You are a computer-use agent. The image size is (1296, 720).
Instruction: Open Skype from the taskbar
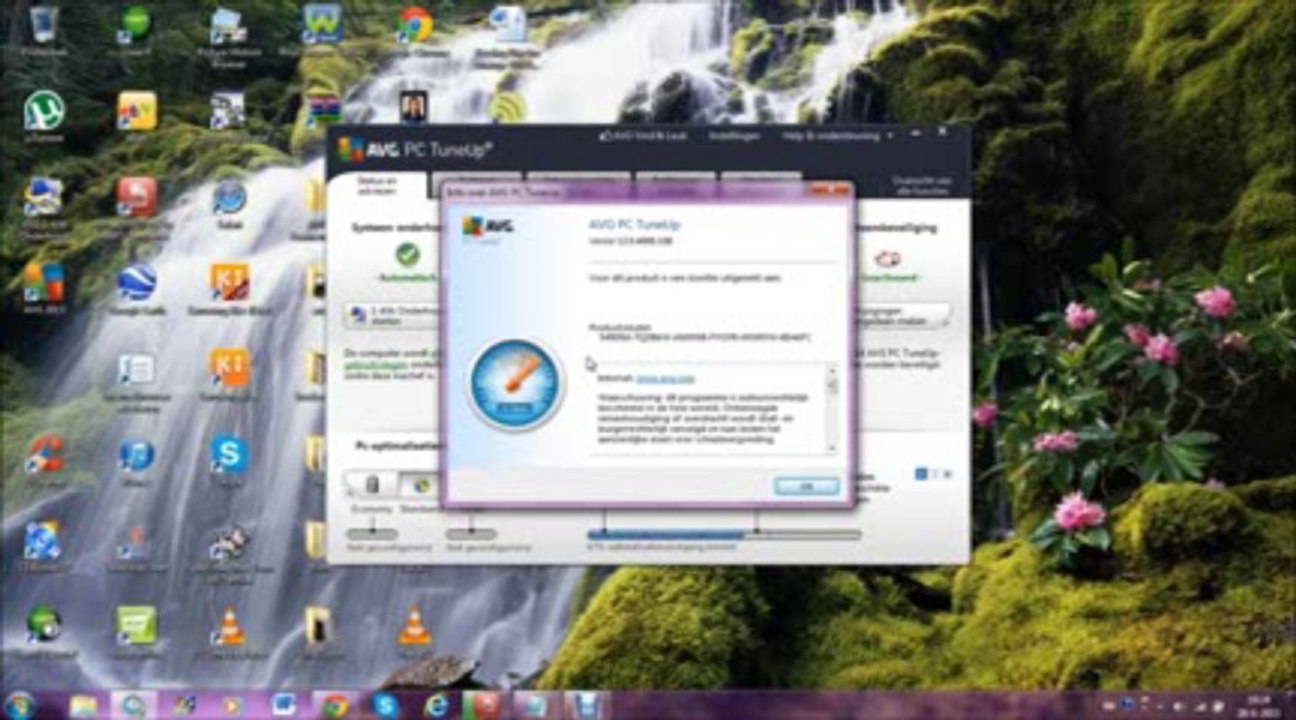click(385, 705)
